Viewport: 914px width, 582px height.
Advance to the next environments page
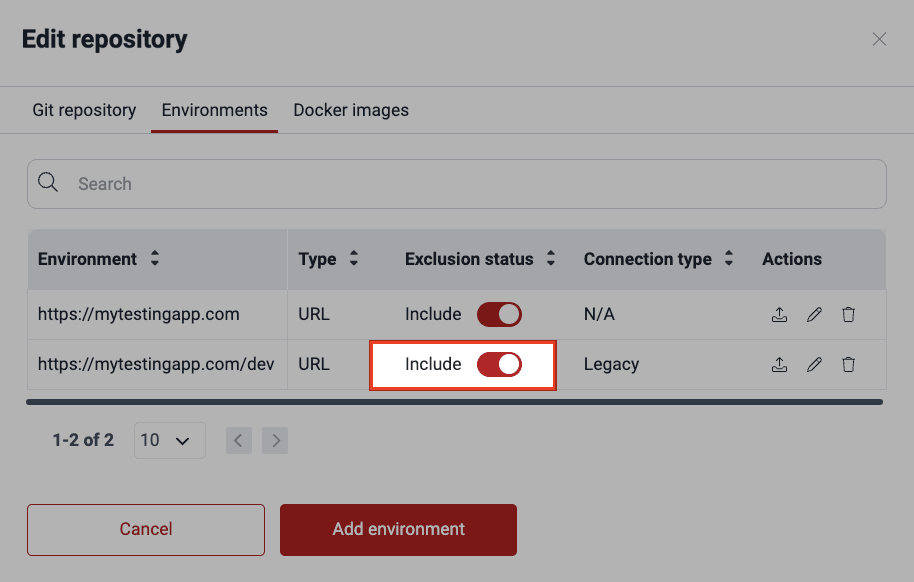(x=275, y=440)
